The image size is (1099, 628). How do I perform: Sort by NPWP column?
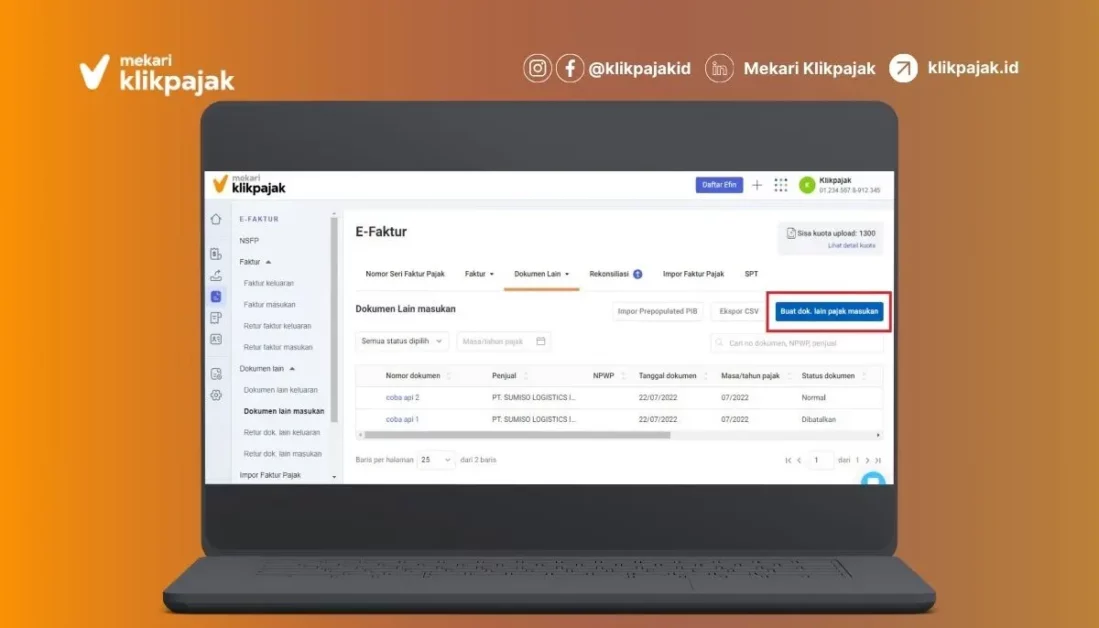pyautogui.click(x=623, y=376)
